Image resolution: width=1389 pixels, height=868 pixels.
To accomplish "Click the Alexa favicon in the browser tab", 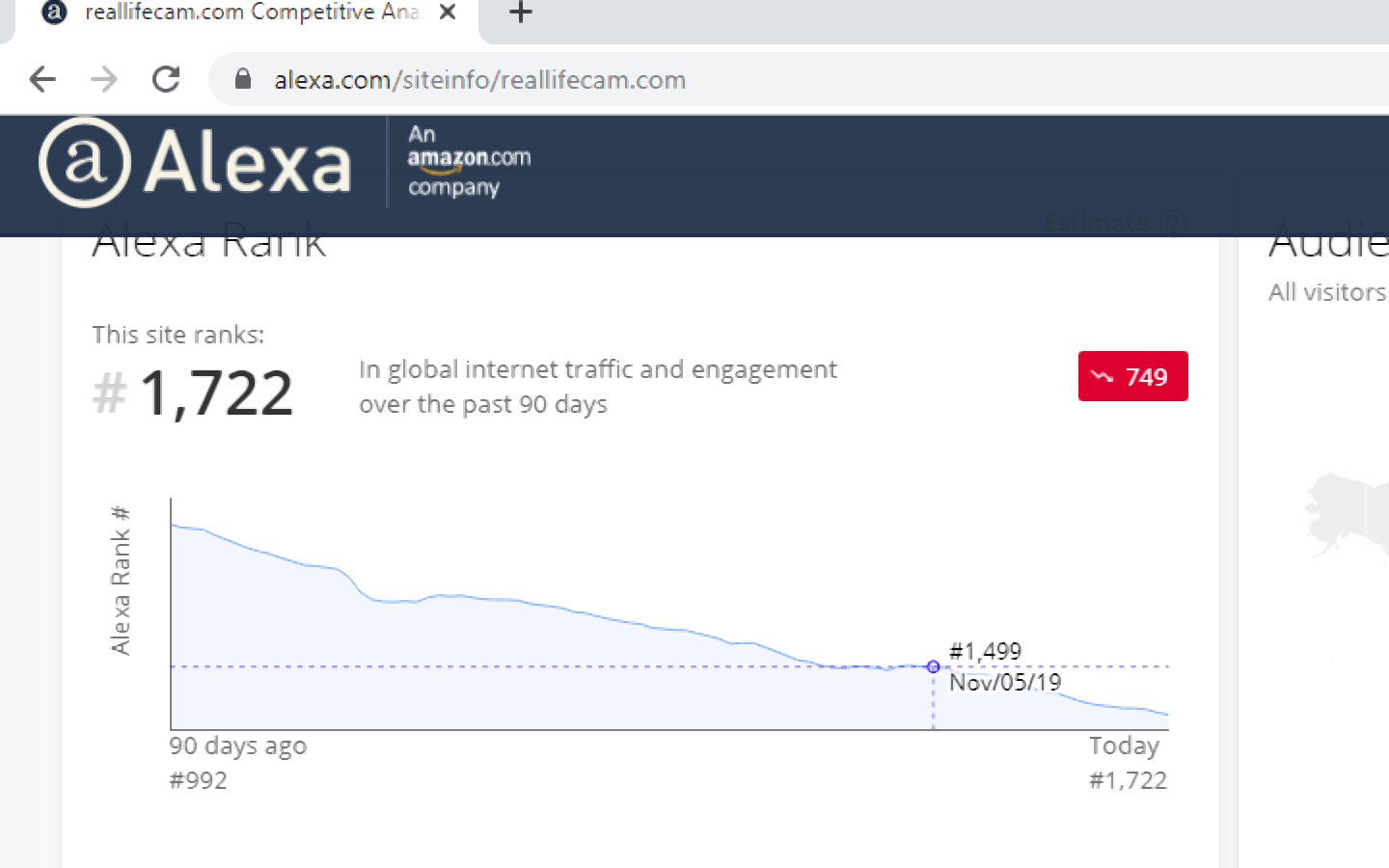I will click(55, 13).
